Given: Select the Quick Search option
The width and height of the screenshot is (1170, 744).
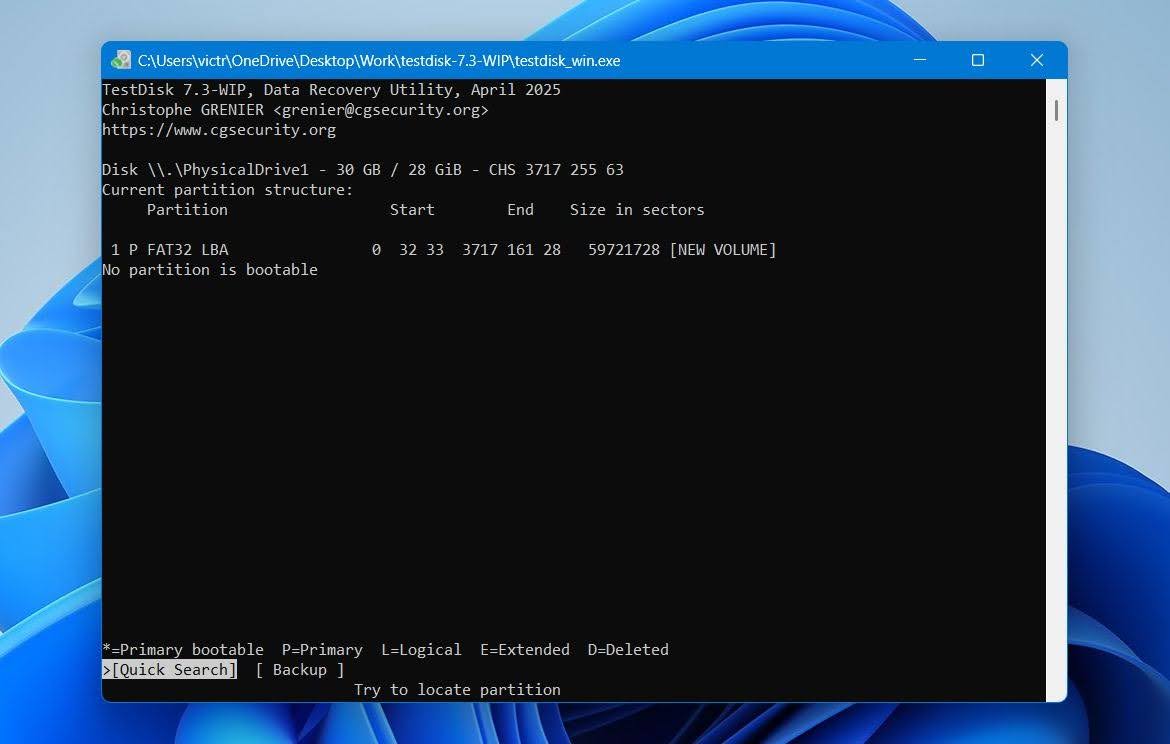Looking at the screenshot, I should 169,669.
